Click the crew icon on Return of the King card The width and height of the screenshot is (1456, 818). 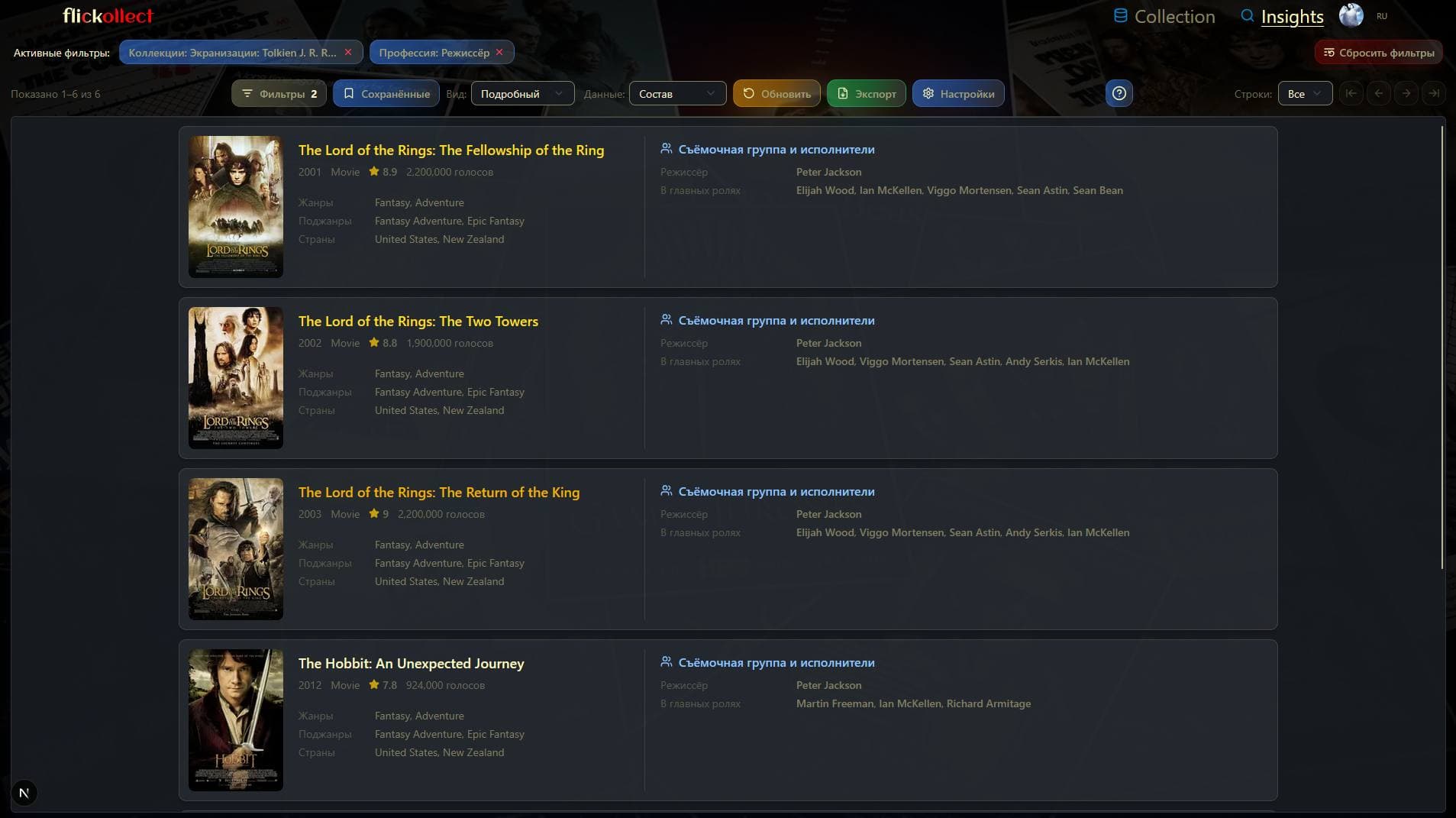[667, 491]
